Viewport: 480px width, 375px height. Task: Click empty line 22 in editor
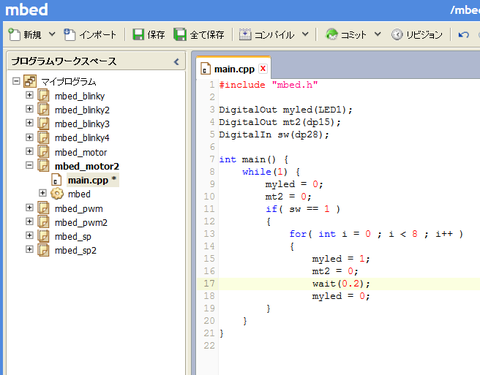[x=349, y=346]
